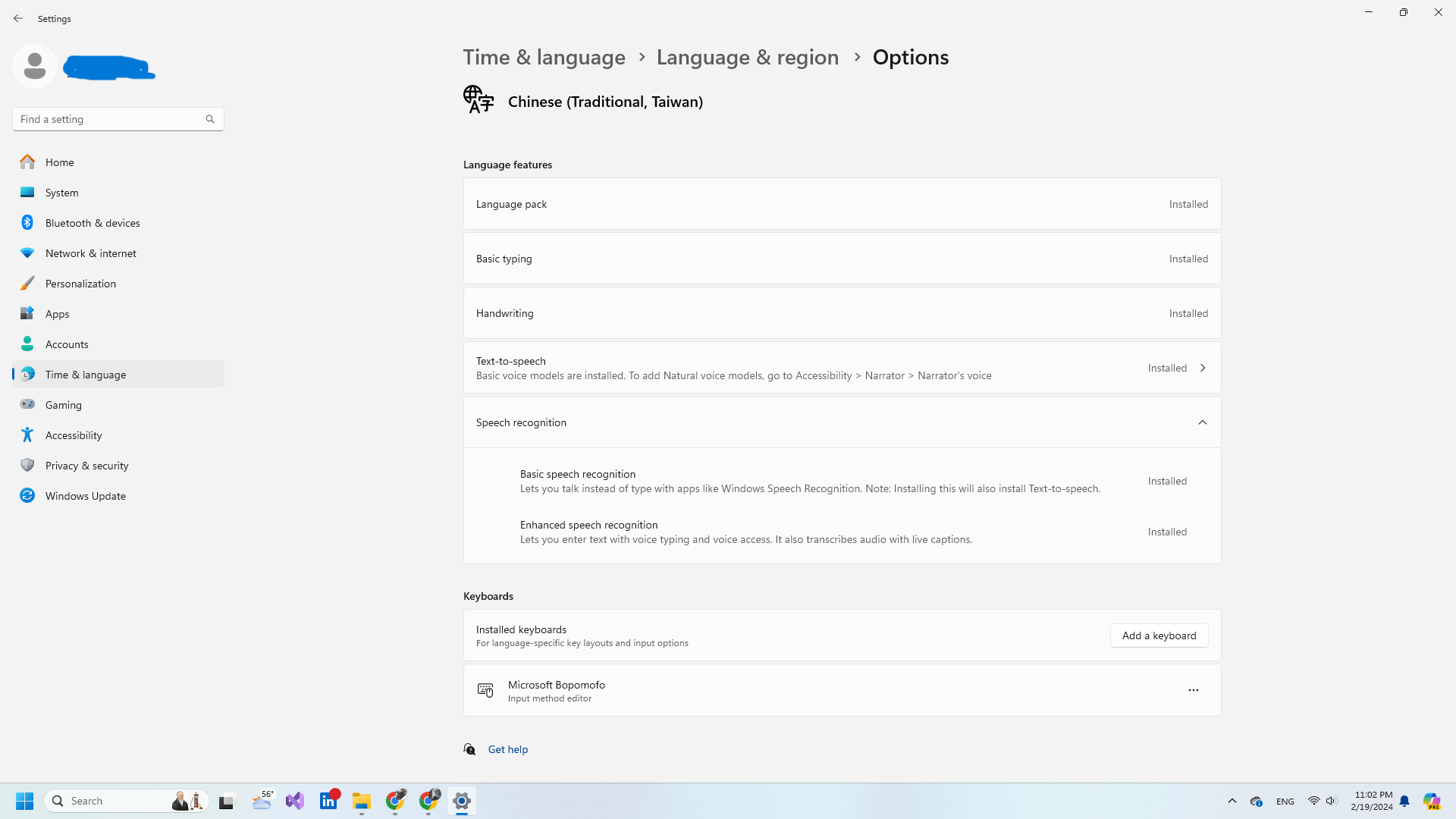This screenshot has height=819, width=1456.
Task: Open Text-to-speech details chevron
Action: click(1202, 368)
